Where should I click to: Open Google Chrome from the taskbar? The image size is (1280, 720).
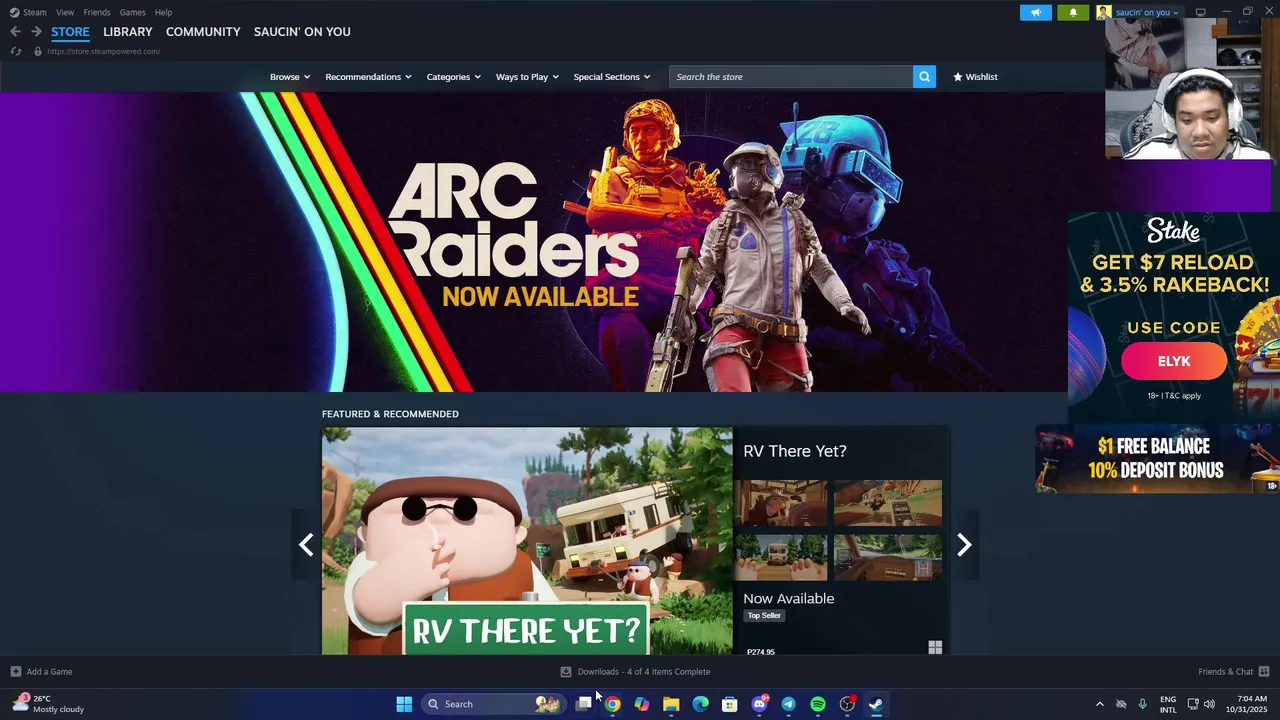612,704
